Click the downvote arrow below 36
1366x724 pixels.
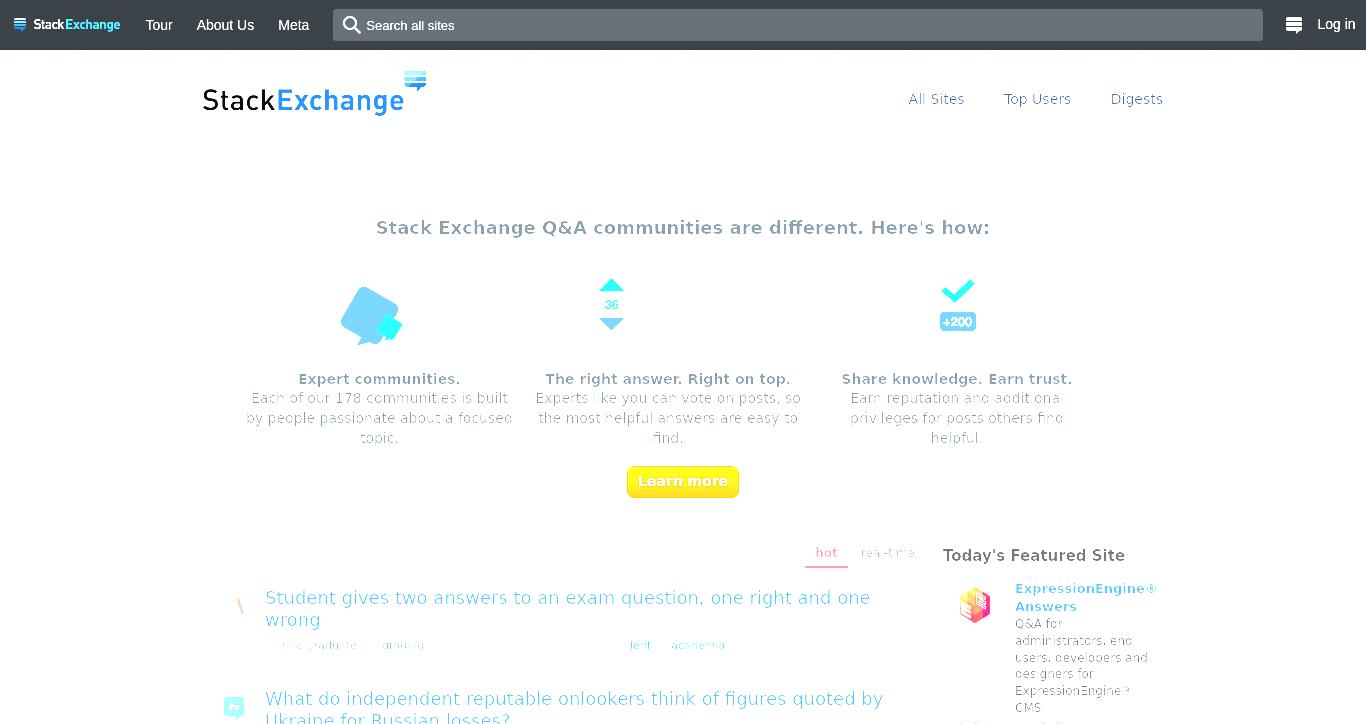[611, 323]
